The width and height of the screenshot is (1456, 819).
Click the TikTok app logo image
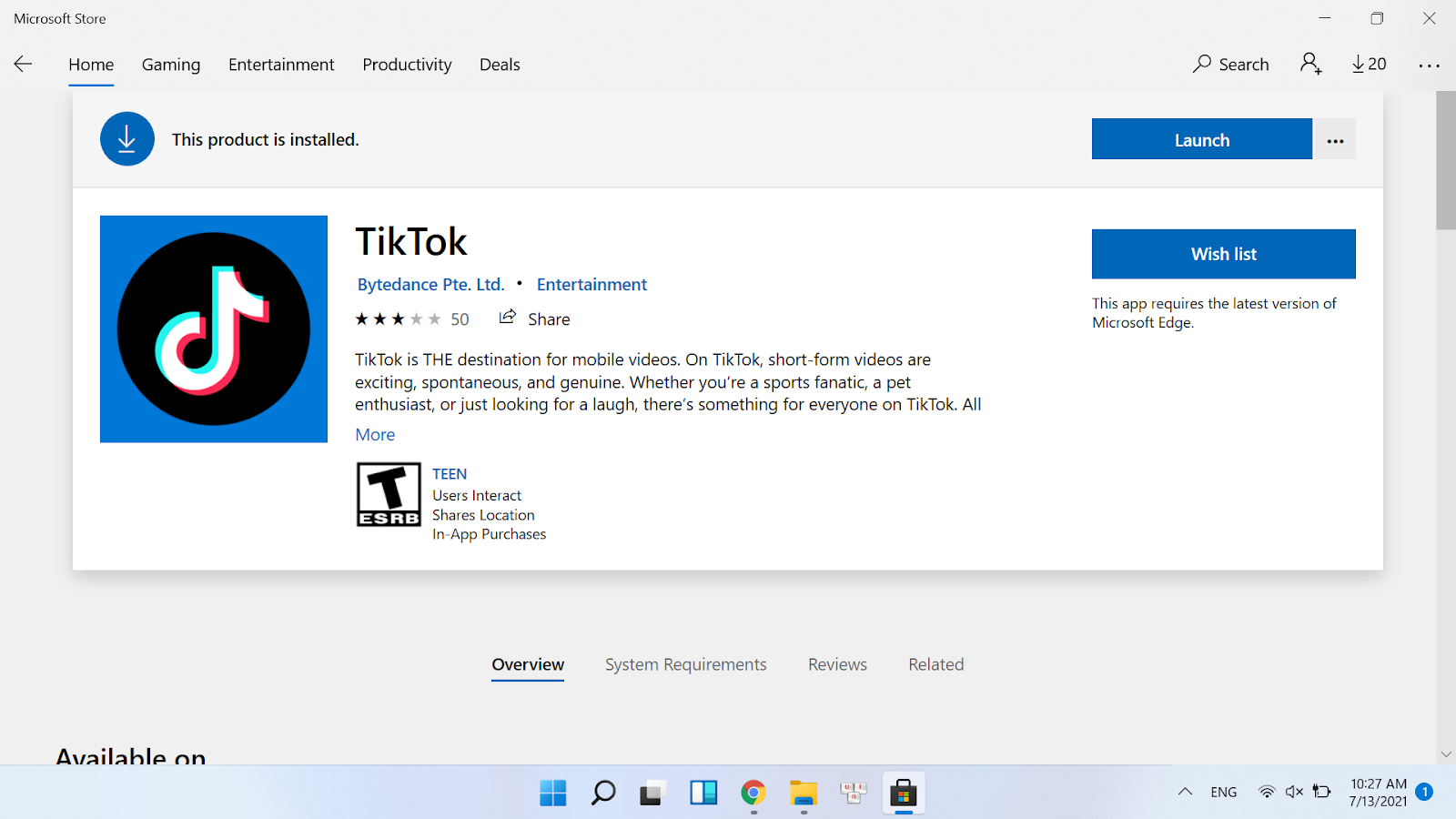click(x=214, y=329)
